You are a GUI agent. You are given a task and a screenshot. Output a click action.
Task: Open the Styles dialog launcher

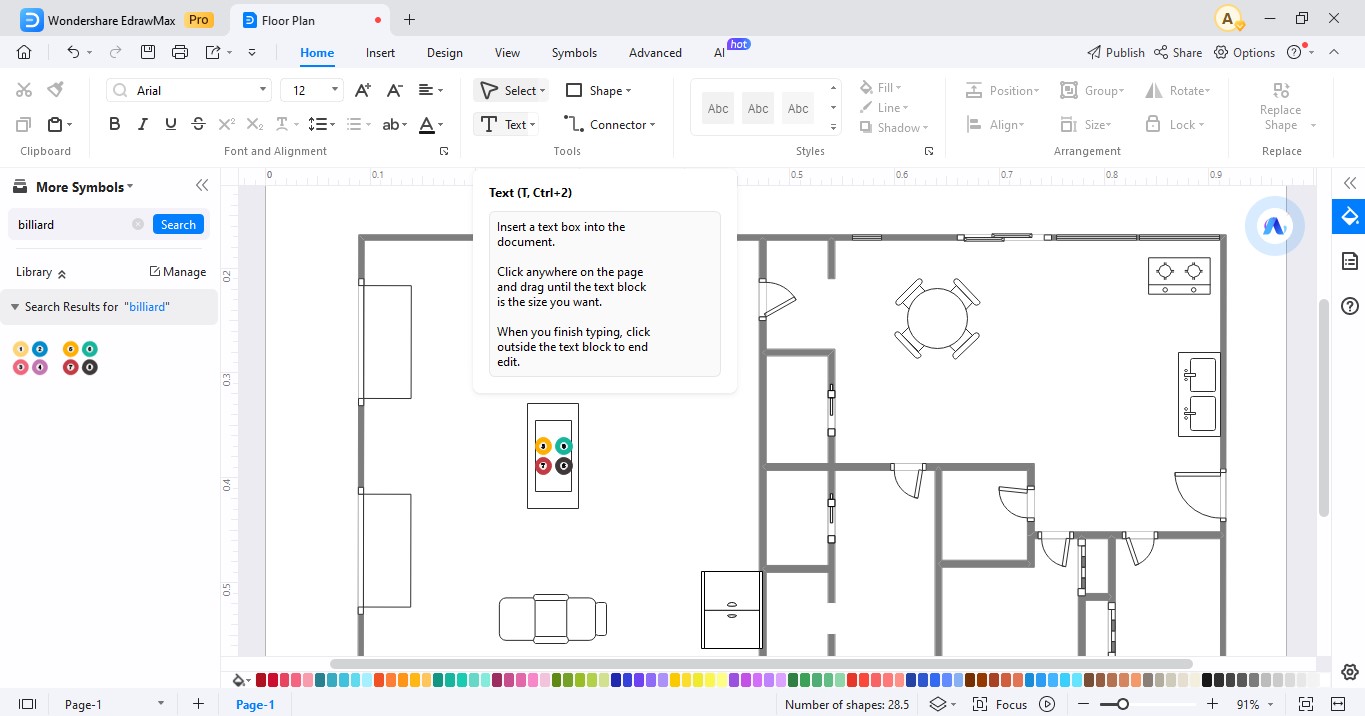click(x=929, y=151)
